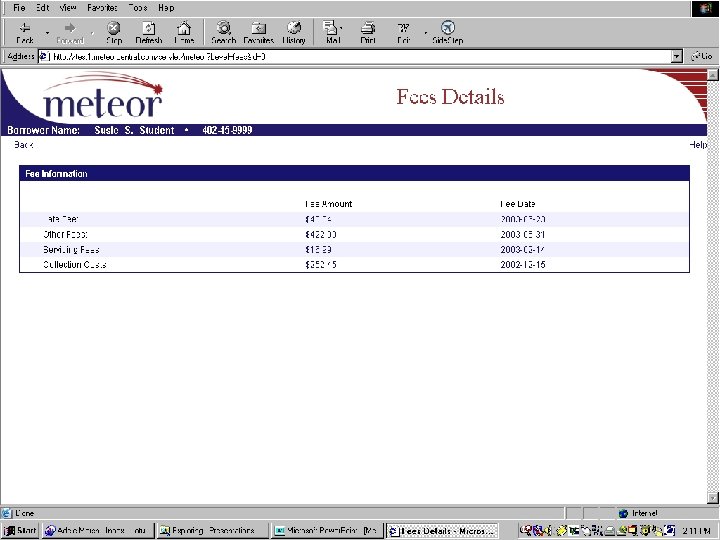Open the Tools menu
This screenshot has height=540, width=720.
(138, 8)
